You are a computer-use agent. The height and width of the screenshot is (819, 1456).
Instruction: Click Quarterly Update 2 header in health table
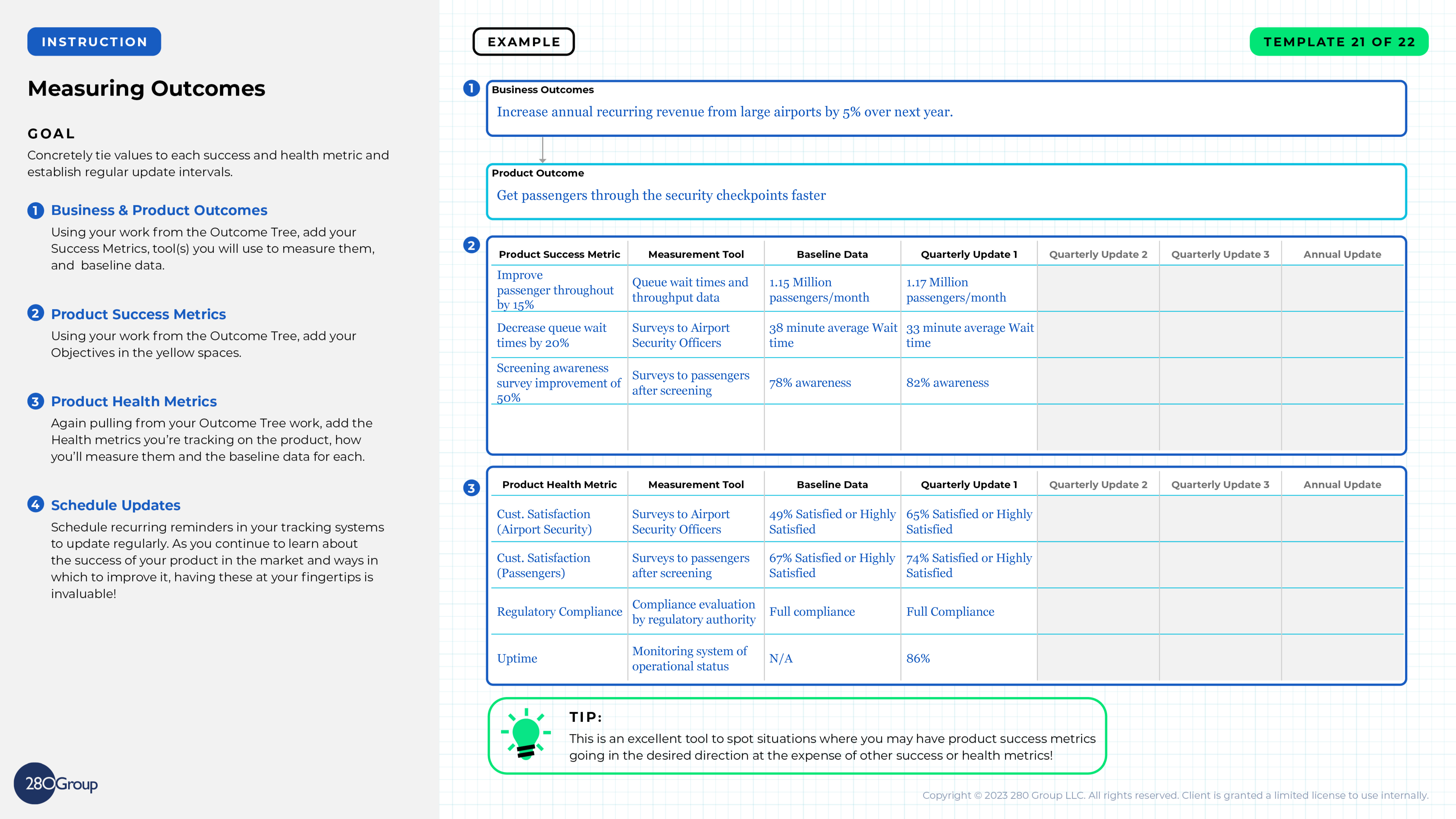(1098, 484)
